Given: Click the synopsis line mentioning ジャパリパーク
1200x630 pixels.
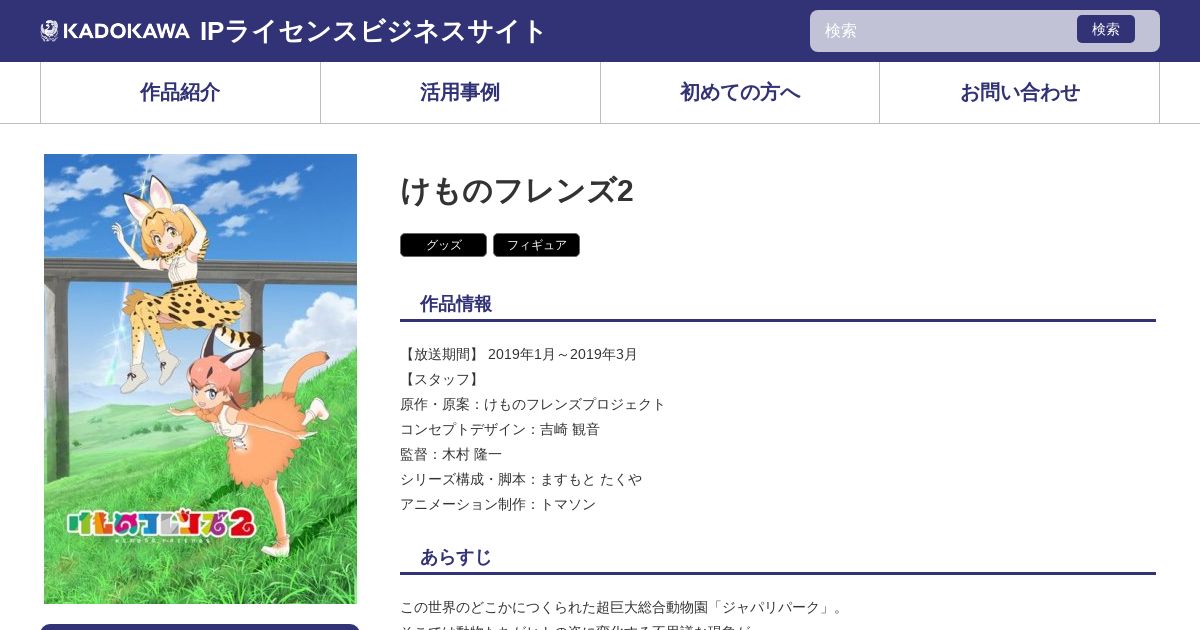Looking at the screenshot, I should (624, 607).
